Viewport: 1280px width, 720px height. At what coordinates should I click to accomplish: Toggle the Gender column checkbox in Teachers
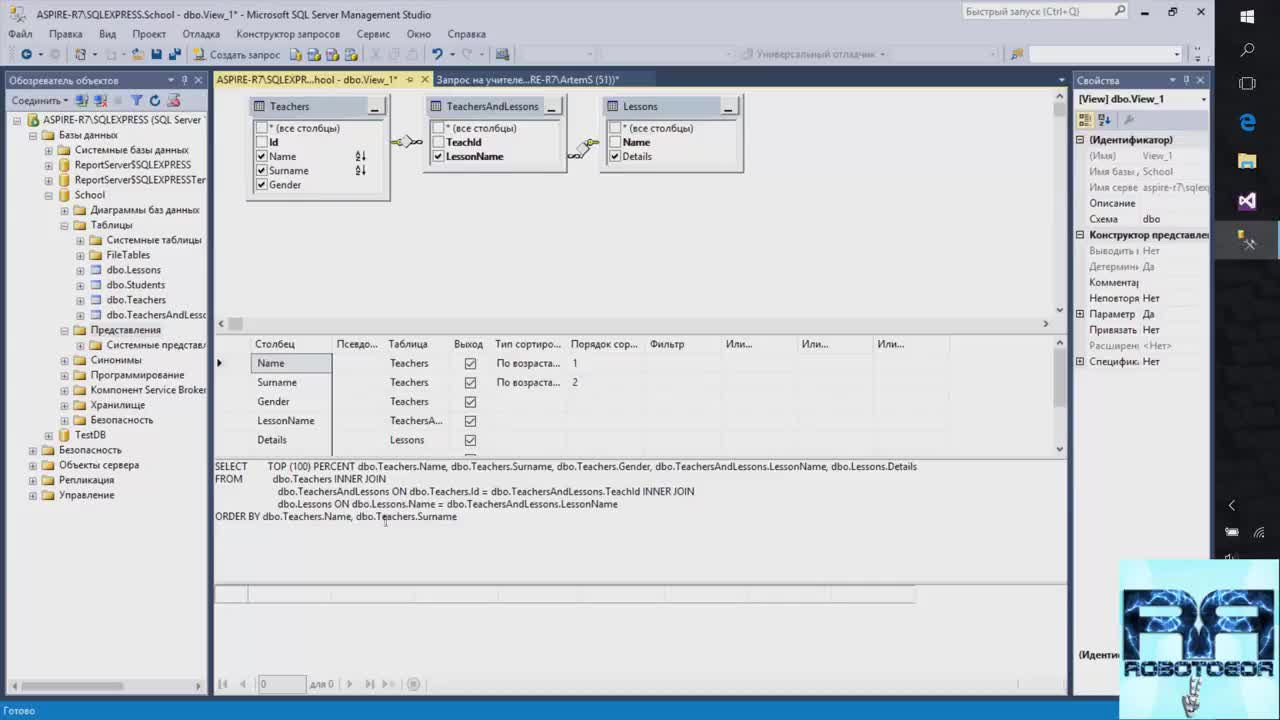click(x=262, y=185)
